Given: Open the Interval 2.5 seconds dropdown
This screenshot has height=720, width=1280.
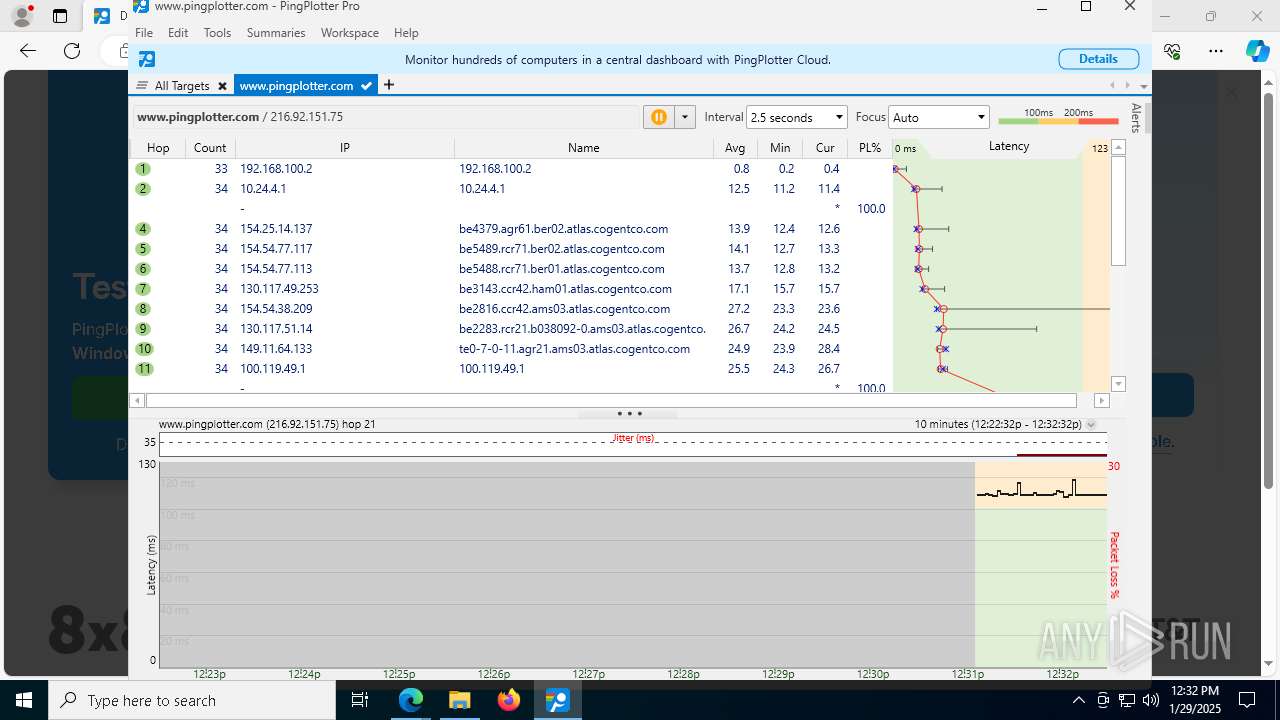Looking at the screenshot, I should 797,117.
